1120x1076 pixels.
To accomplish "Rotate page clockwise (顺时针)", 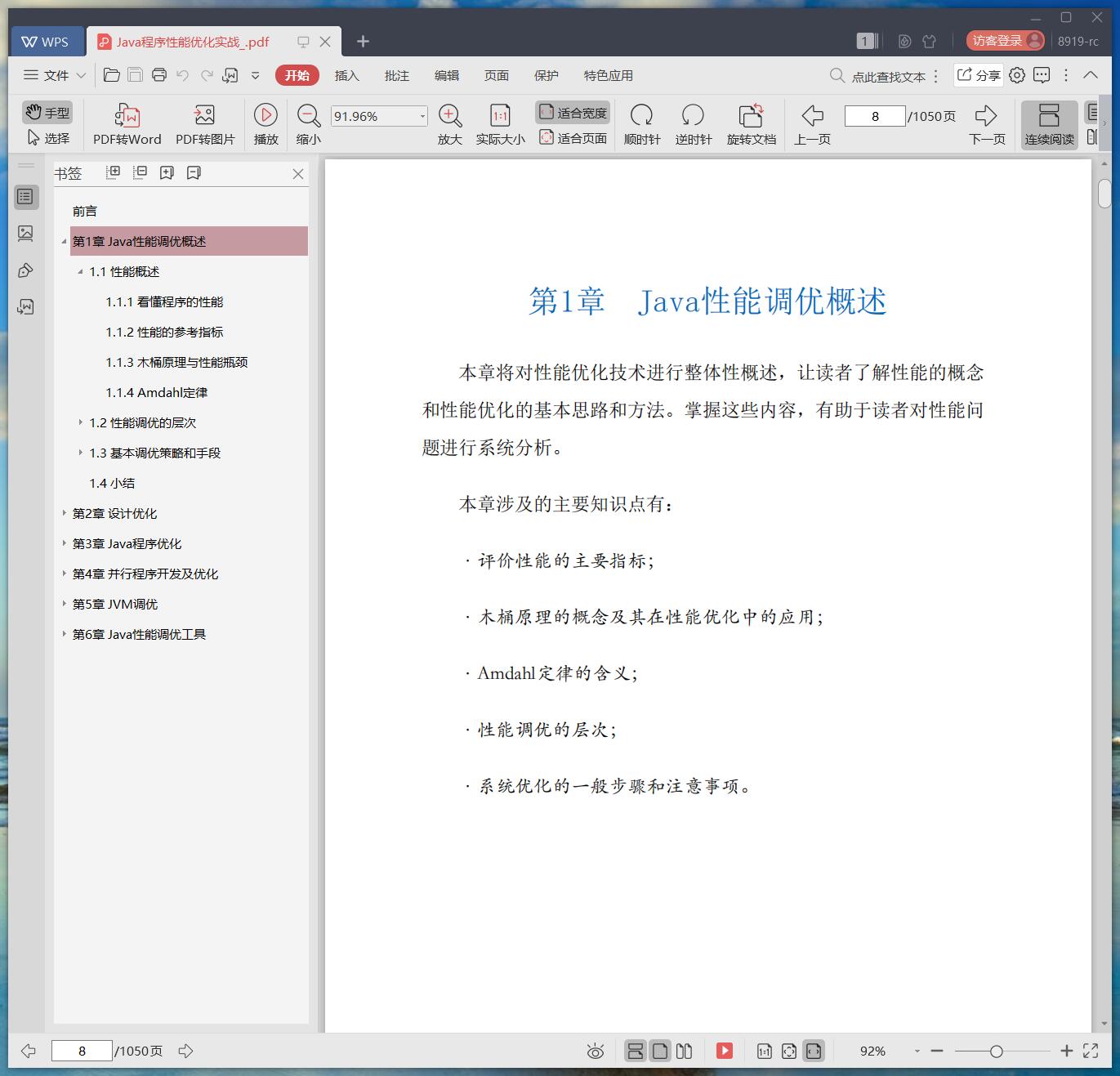I will point(642,124).
